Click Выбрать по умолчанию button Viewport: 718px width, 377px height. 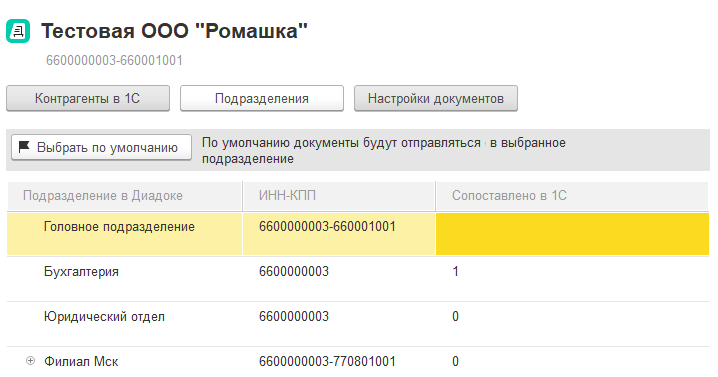coord(101,147)
